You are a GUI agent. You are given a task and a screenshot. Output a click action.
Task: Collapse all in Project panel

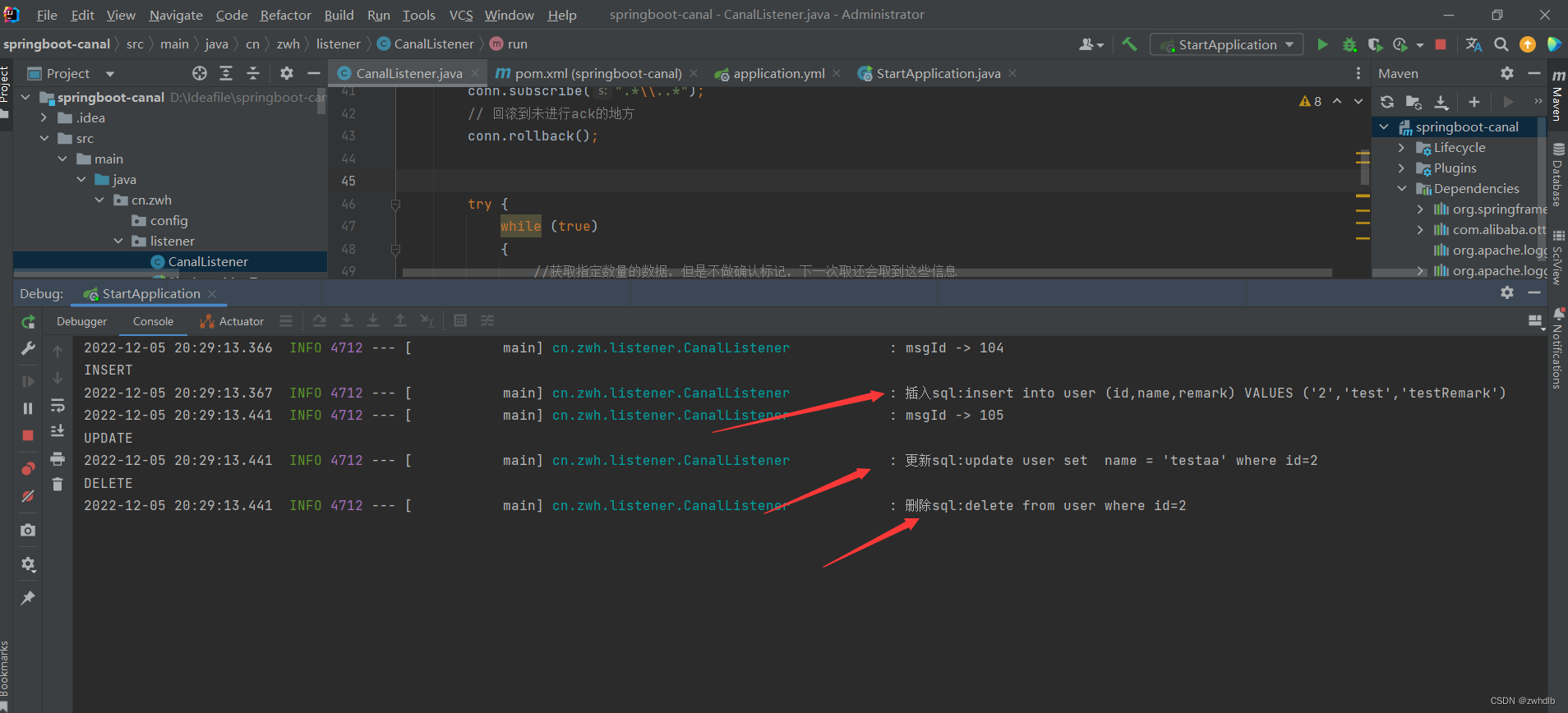click(253, 73)
